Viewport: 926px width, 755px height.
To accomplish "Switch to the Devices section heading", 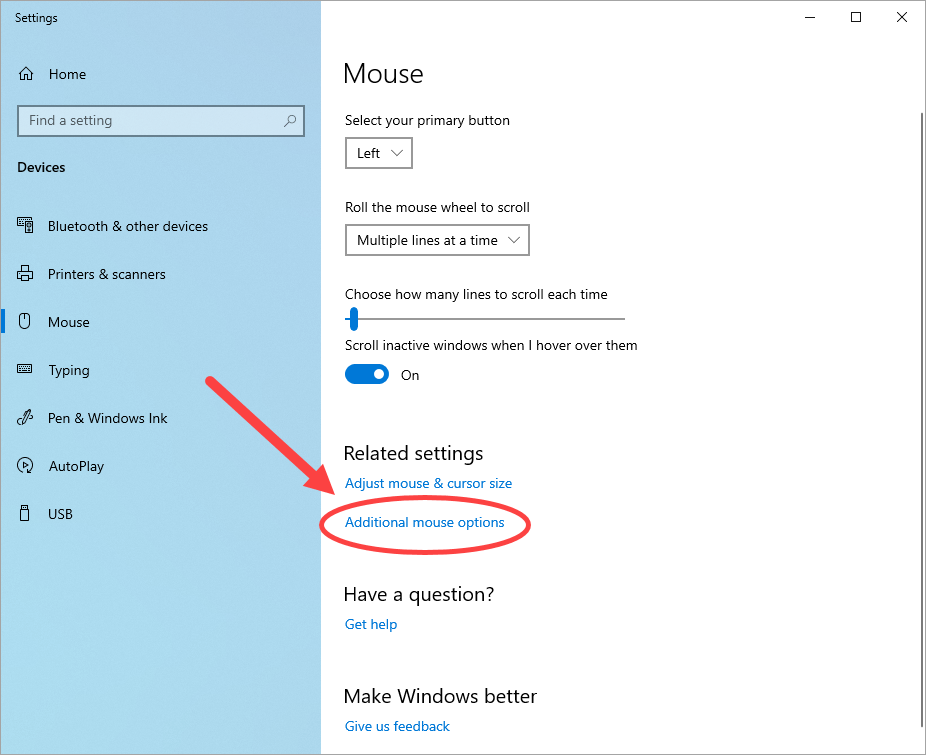I will 41,167.
